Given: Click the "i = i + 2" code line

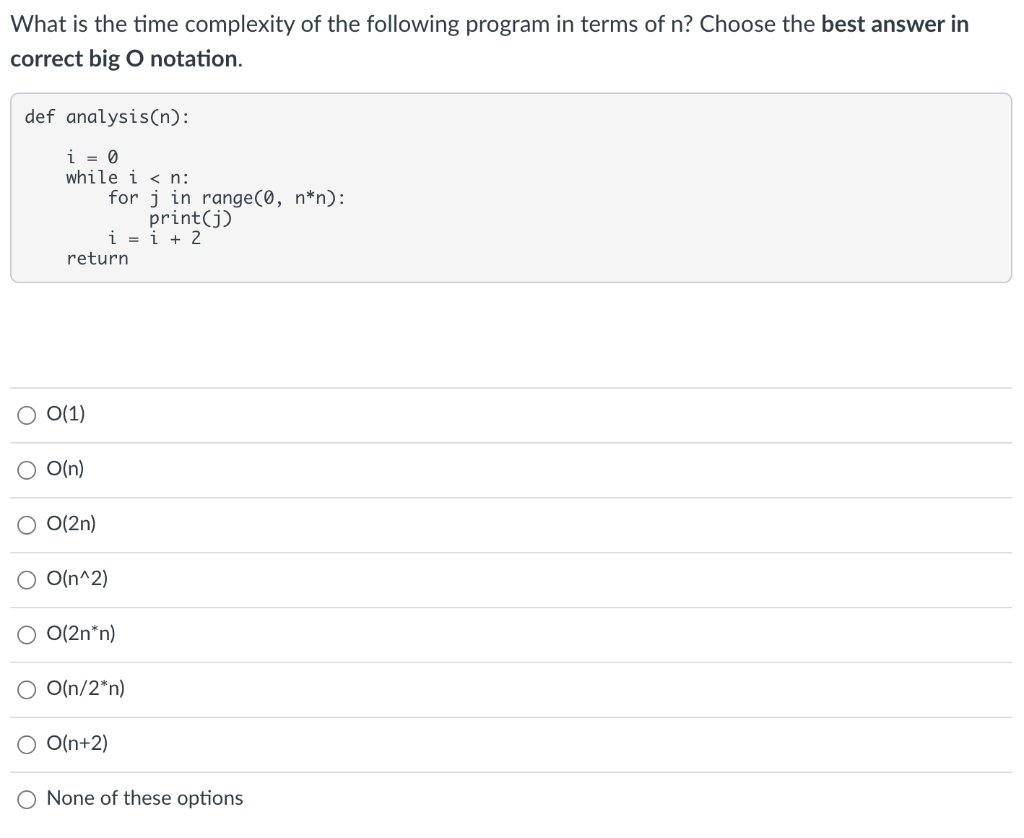Looking at the screenshot, I should tap(155, 238).
